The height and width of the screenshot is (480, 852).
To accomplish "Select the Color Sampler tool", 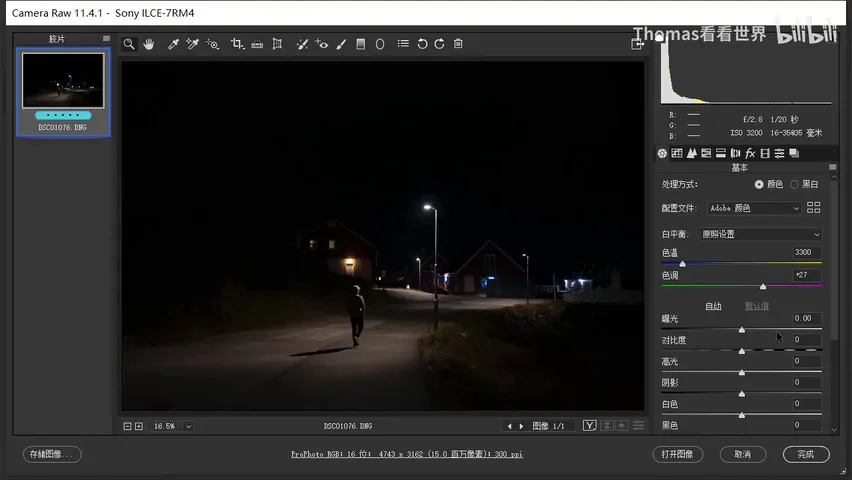I will [x=192, y=44].
